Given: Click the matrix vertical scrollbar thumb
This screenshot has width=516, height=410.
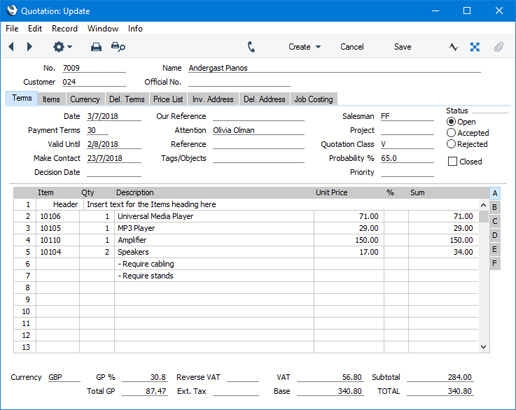Looking at the screenshot, I should 483,217.
